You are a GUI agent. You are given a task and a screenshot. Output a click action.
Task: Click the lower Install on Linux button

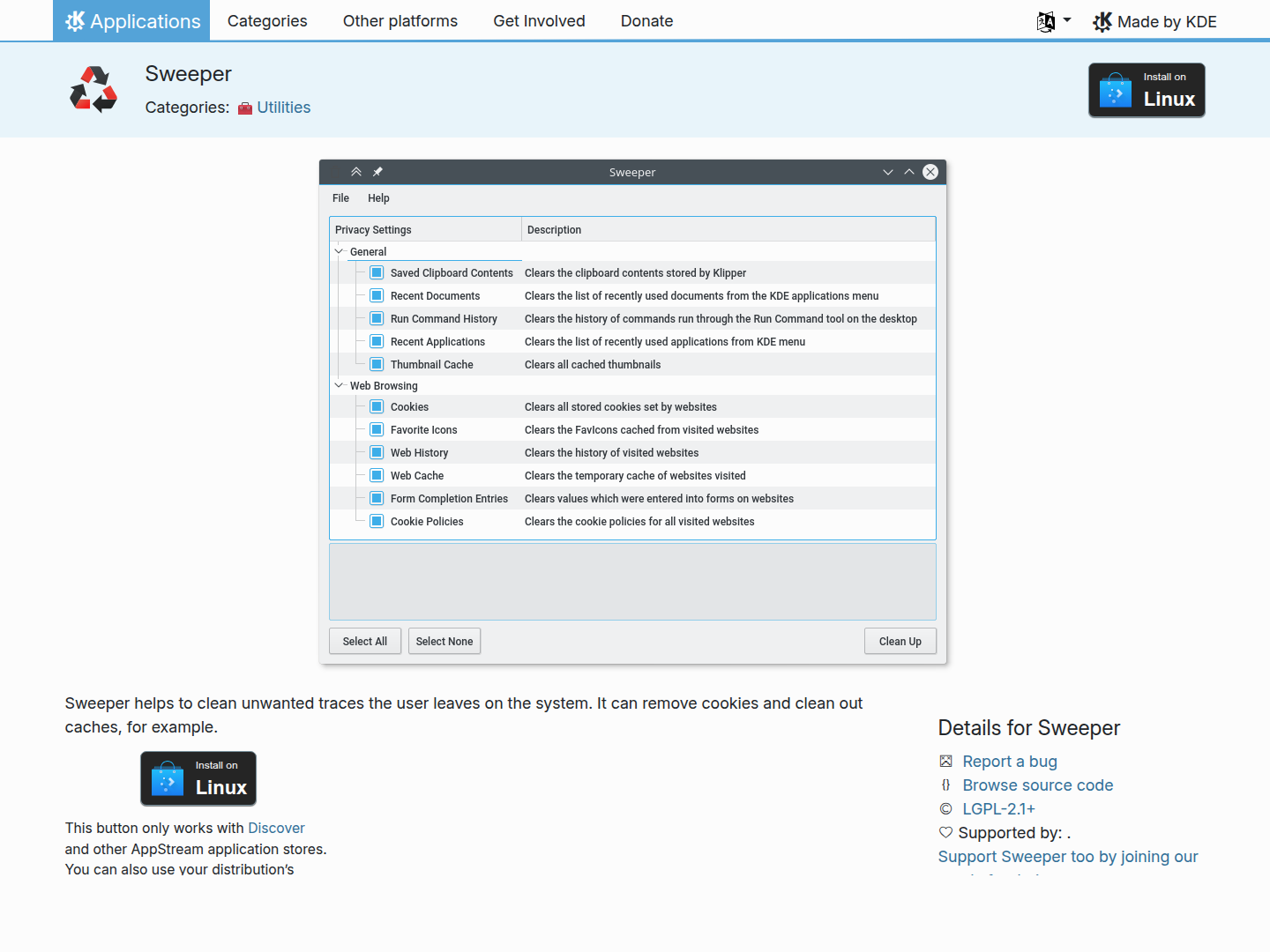coord(198,778)
